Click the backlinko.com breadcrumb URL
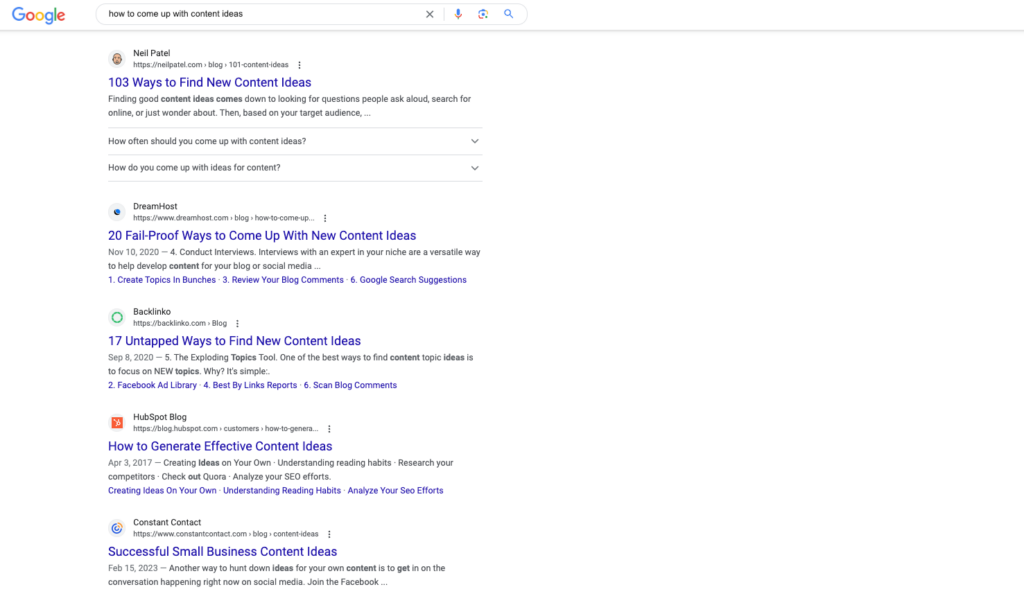The height and width of the screenshot is (596, 1024). coord(180,324)
